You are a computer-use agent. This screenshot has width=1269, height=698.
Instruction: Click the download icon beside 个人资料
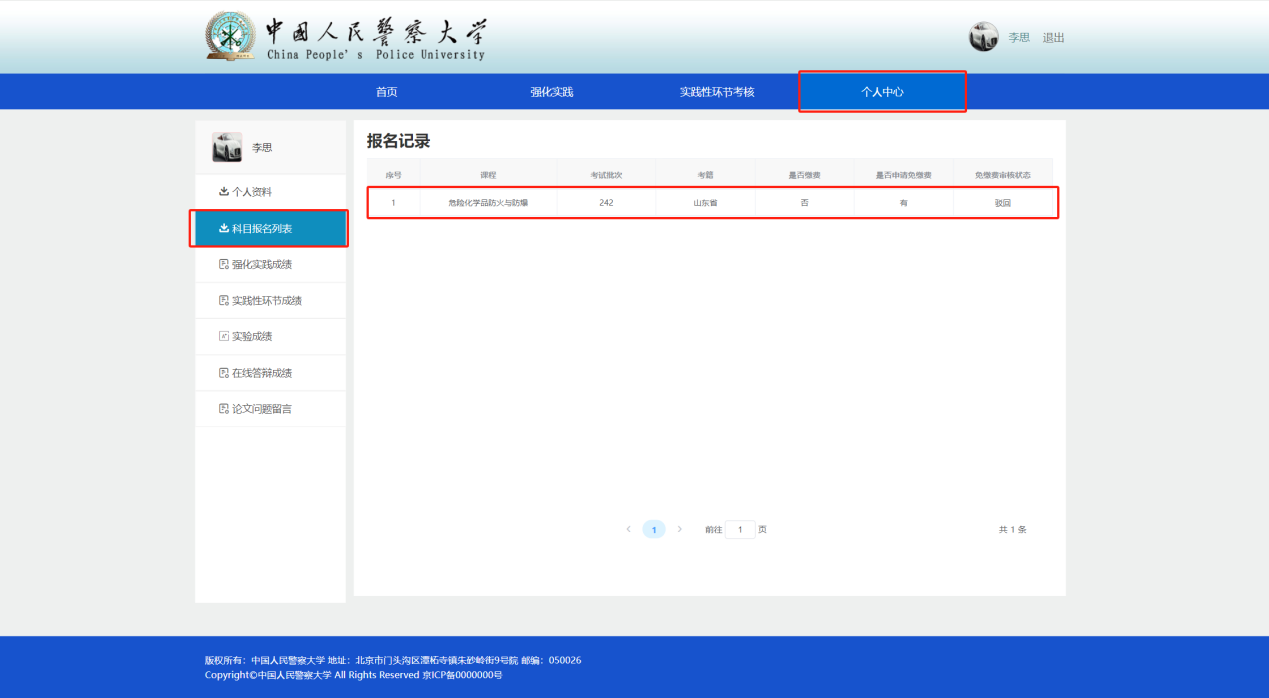pos(224,192)
